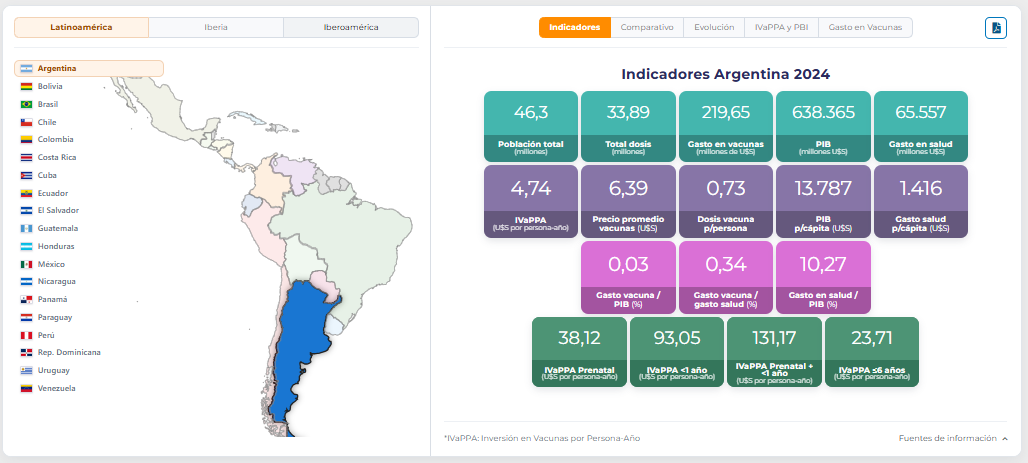The height and width of the screenshot is (463, 1028).
Task: Click the México flag icon
Action: (26, 264)
